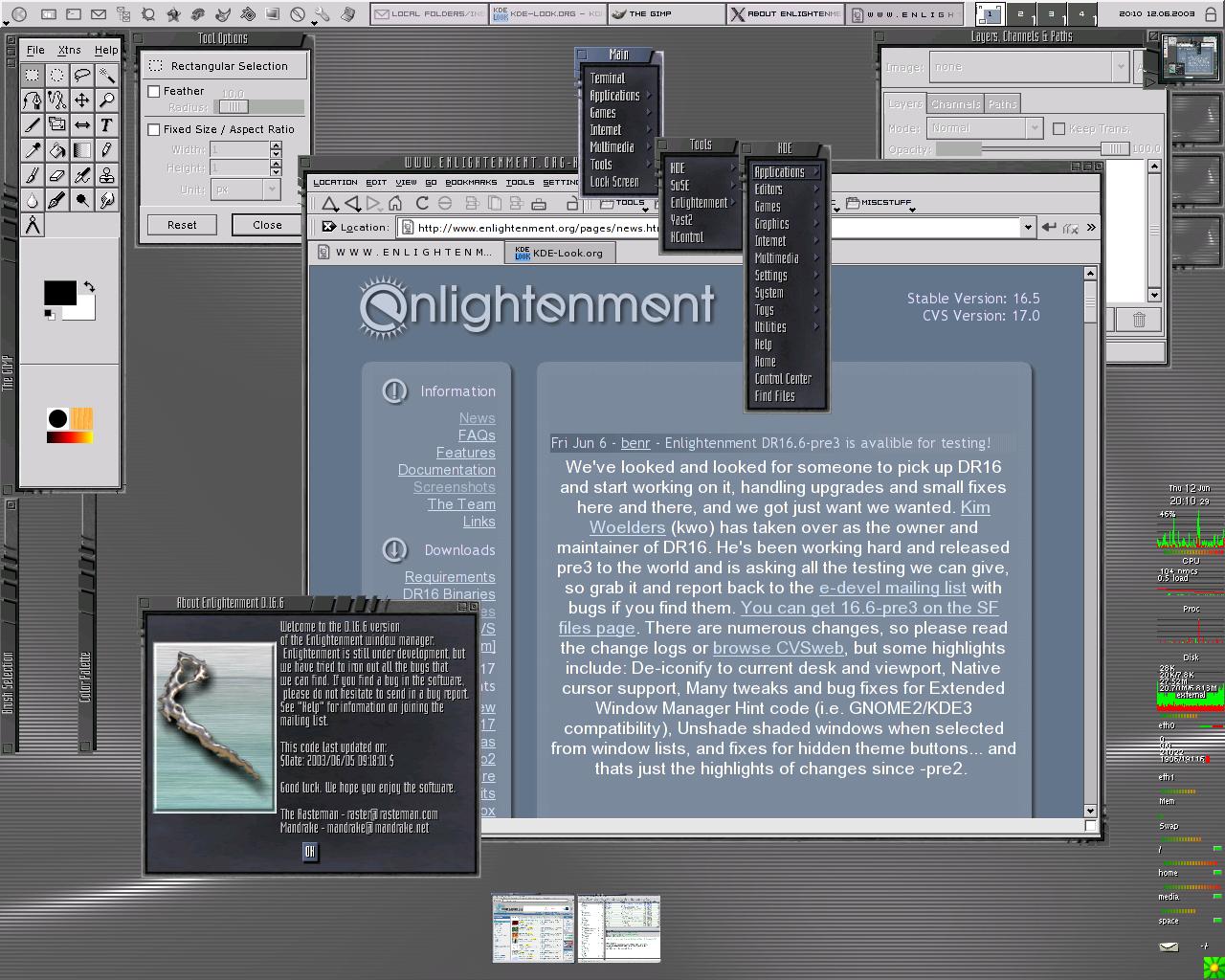Select the Intelligent Scissors tool

click(x=57, y=100)
